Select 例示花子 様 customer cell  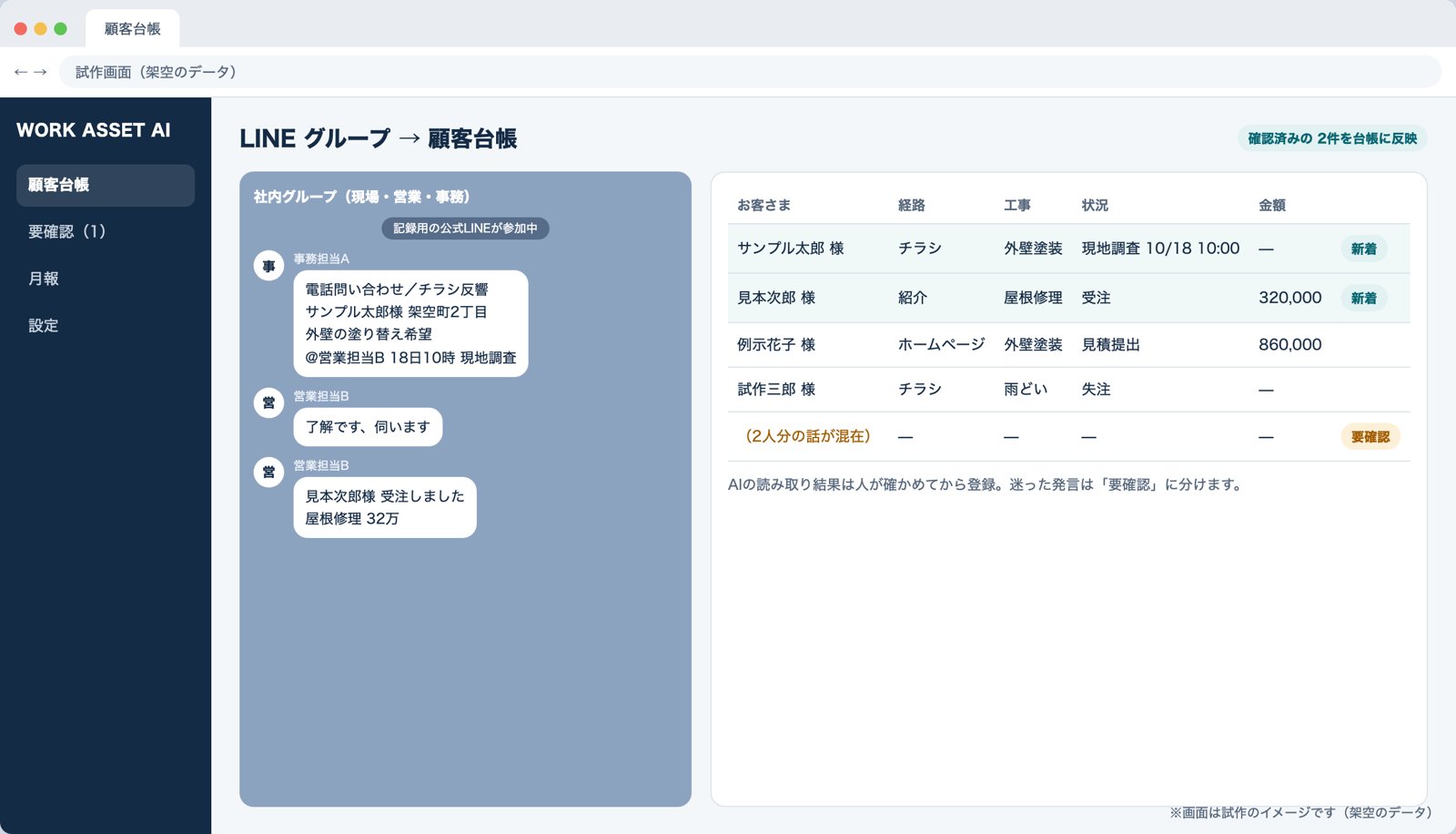coord(776,345)
